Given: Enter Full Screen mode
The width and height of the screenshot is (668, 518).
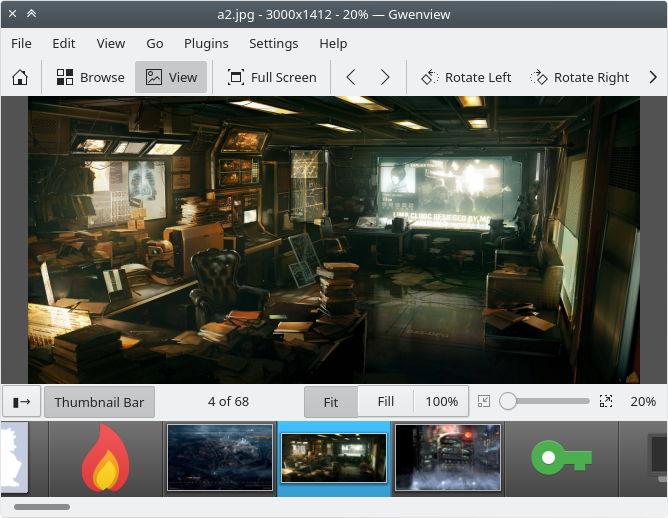Looking at the screenshot, I should pos(272,77).
